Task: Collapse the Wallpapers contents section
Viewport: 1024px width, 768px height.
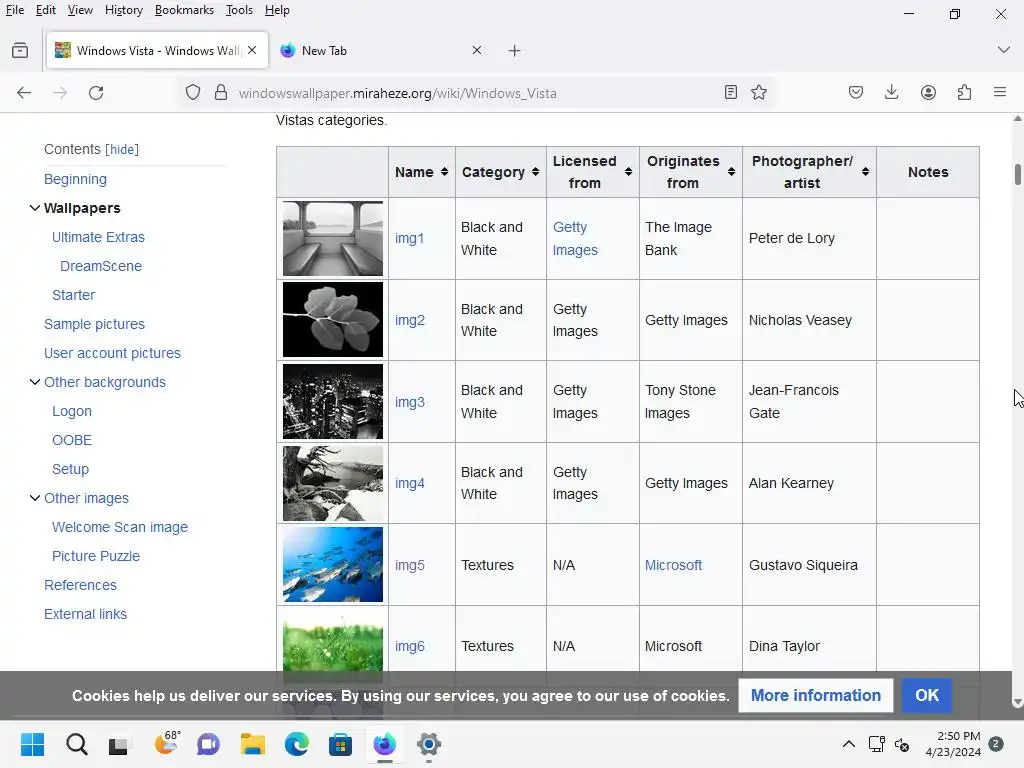Action: point(35,208)
